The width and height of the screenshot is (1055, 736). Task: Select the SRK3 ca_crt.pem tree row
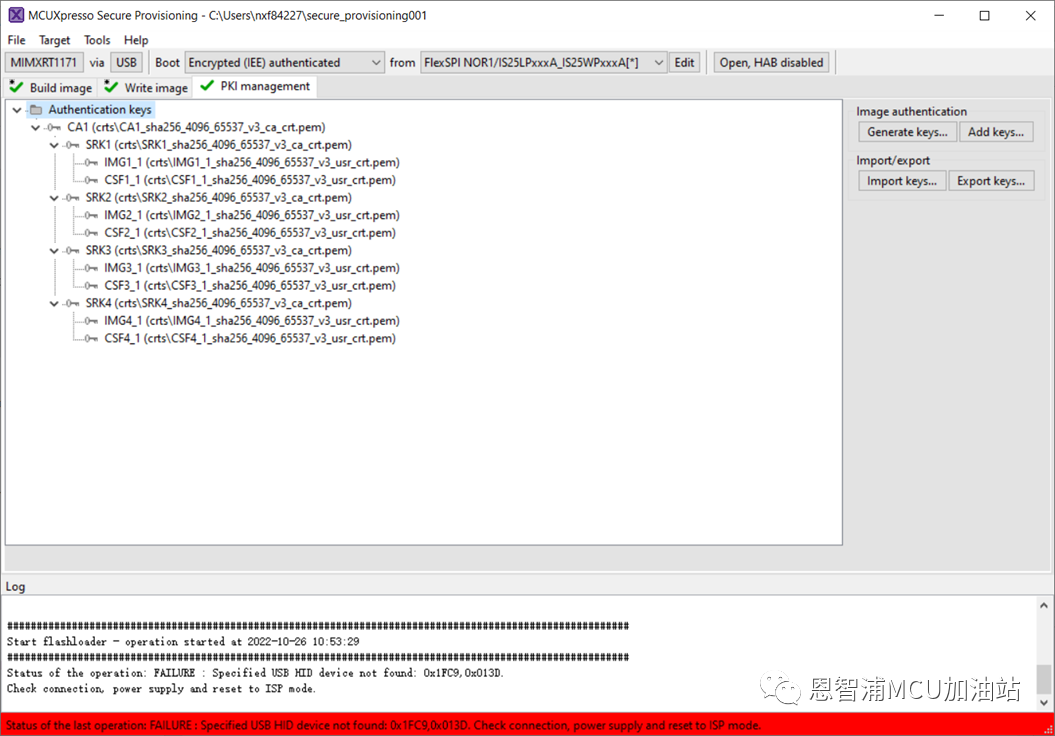pos(218,250)
